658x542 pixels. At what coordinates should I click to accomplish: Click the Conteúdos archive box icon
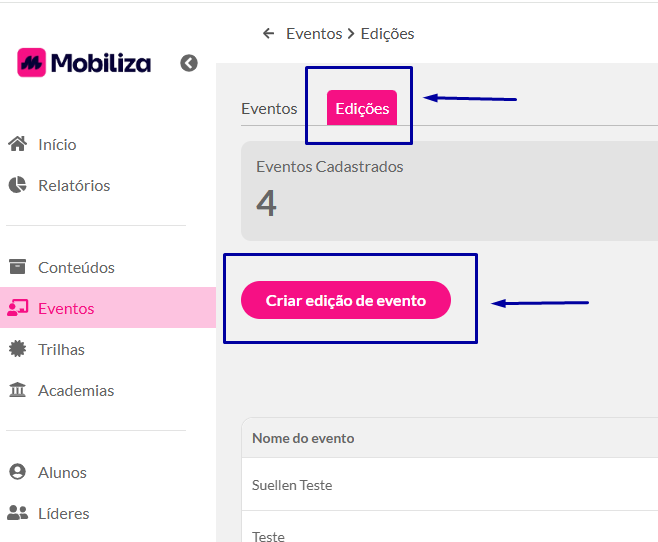(18, 267)
